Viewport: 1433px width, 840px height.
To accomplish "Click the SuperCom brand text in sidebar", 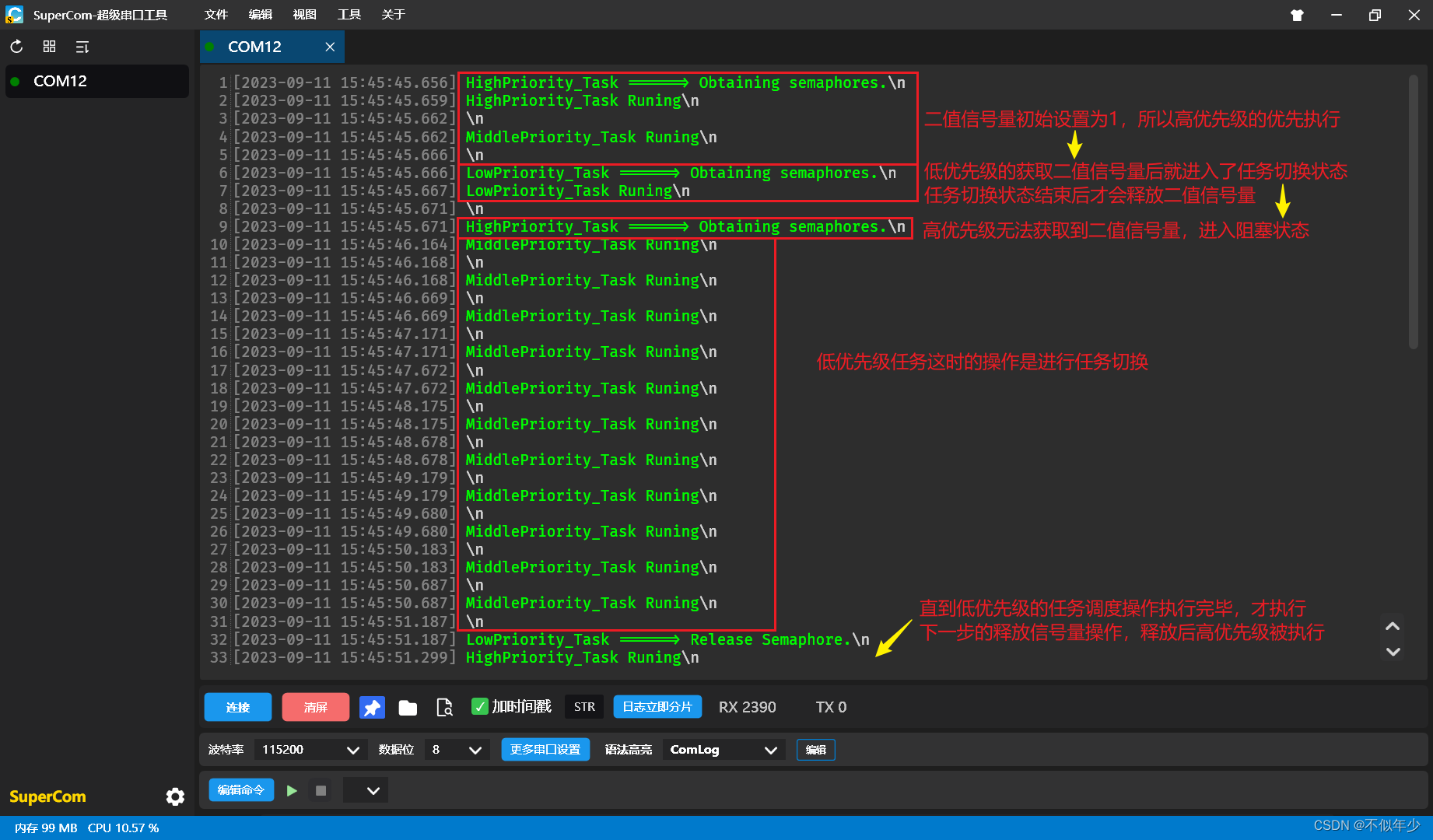I will click(x=47, y=796).
